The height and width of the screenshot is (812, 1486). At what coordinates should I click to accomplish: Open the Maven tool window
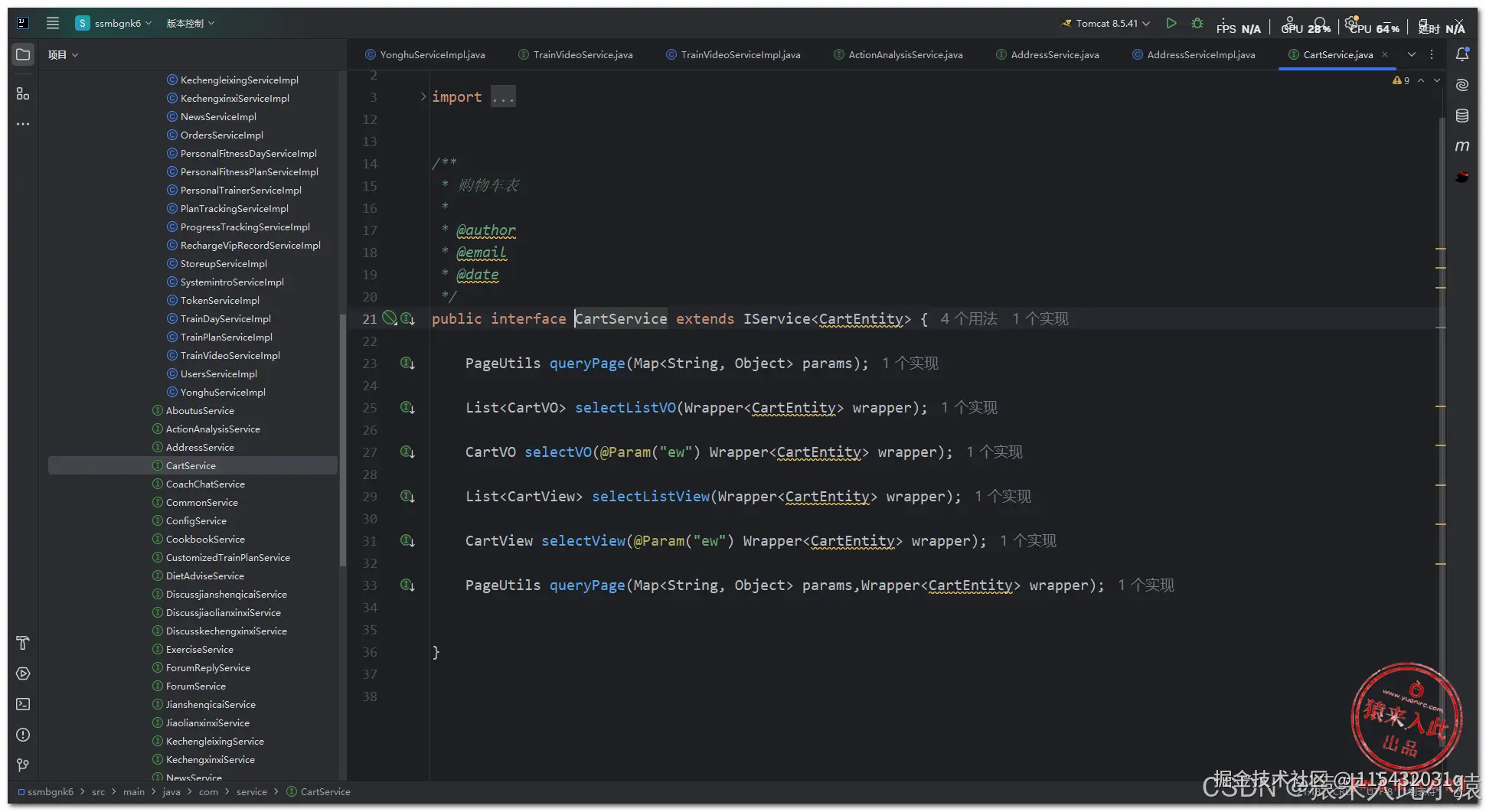click(1462, 145)
